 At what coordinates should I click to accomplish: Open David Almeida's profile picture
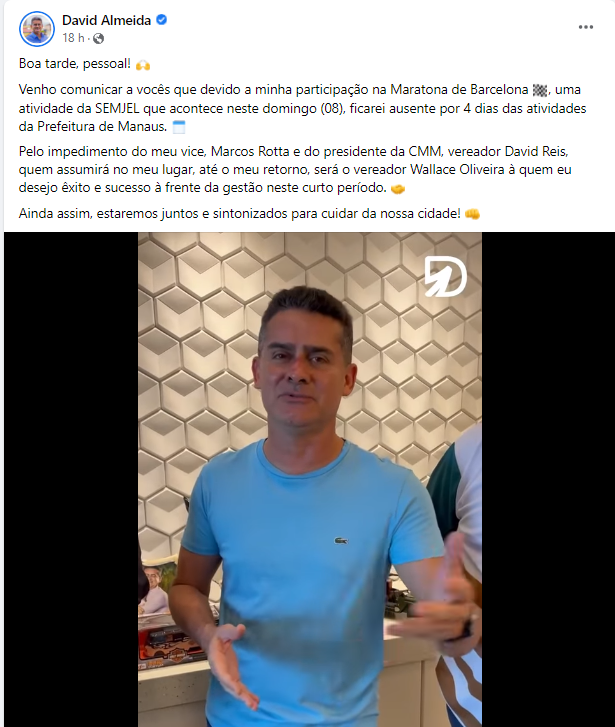(x=37, y=29)
